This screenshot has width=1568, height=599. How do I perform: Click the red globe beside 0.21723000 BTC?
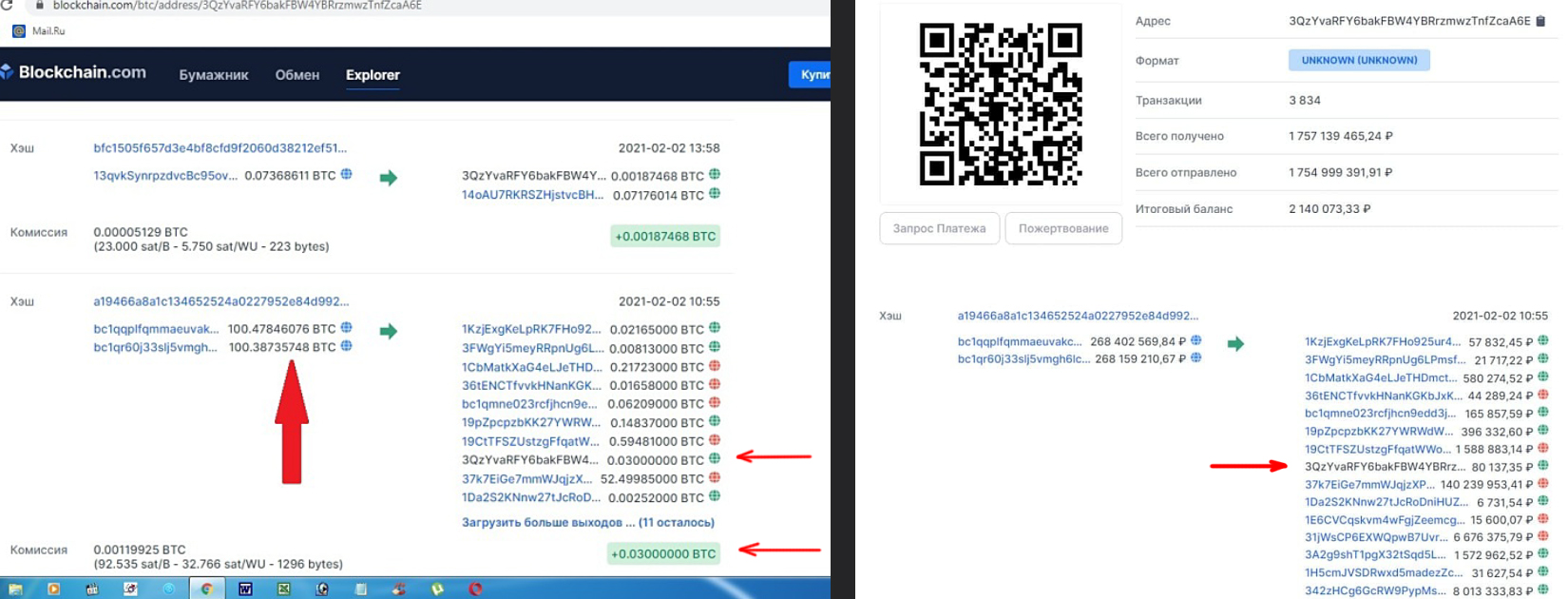715,366
